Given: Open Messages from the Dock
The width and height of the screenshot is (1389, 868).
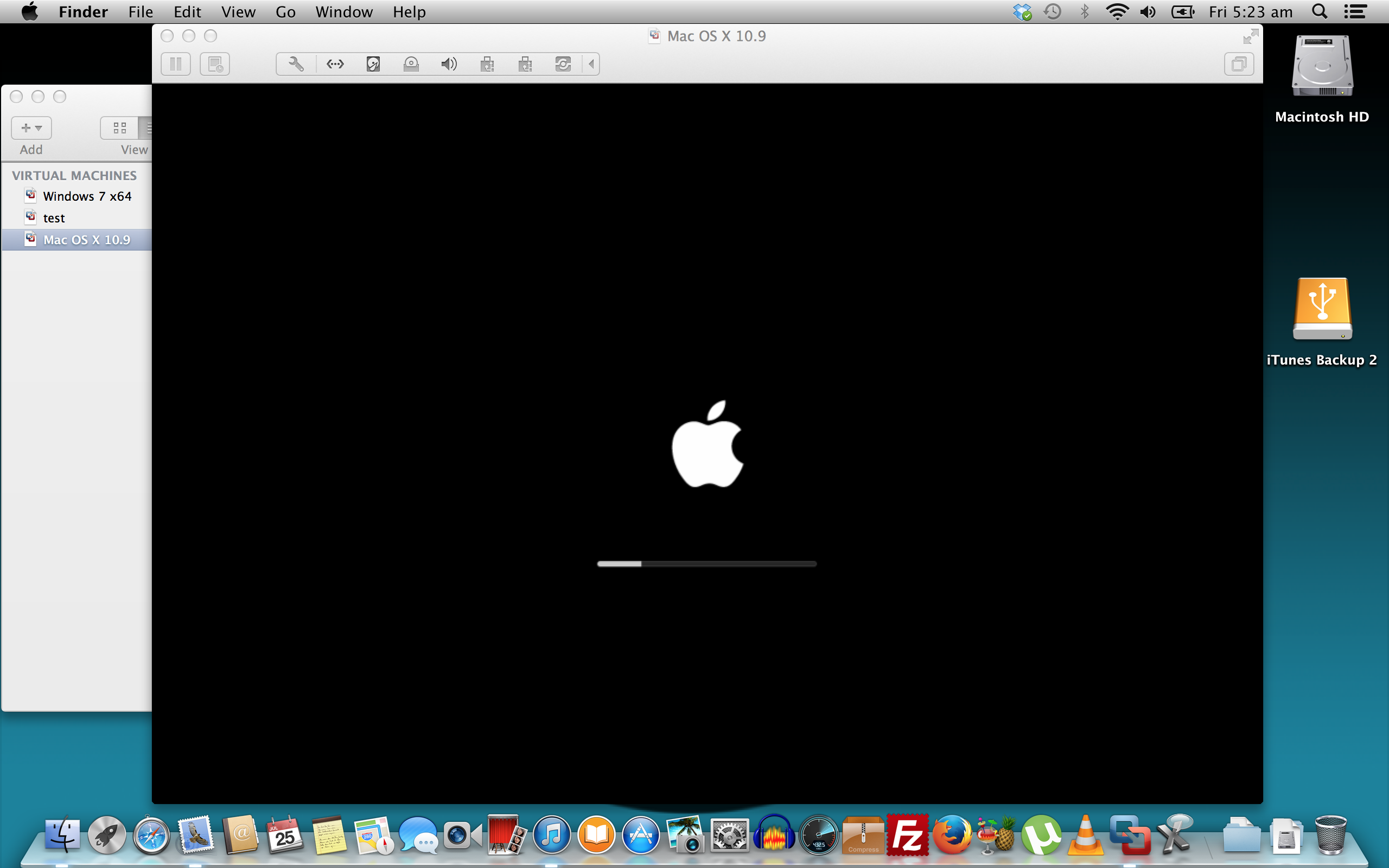Looking at the screenshot, I should click(418, 835).
